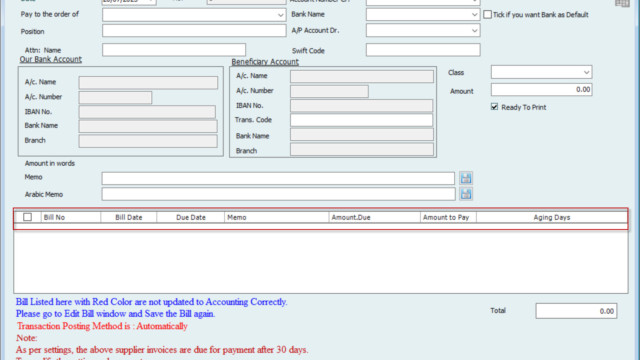
Task: Click the Amount to Pay column header
Action: tap(448, 217)
